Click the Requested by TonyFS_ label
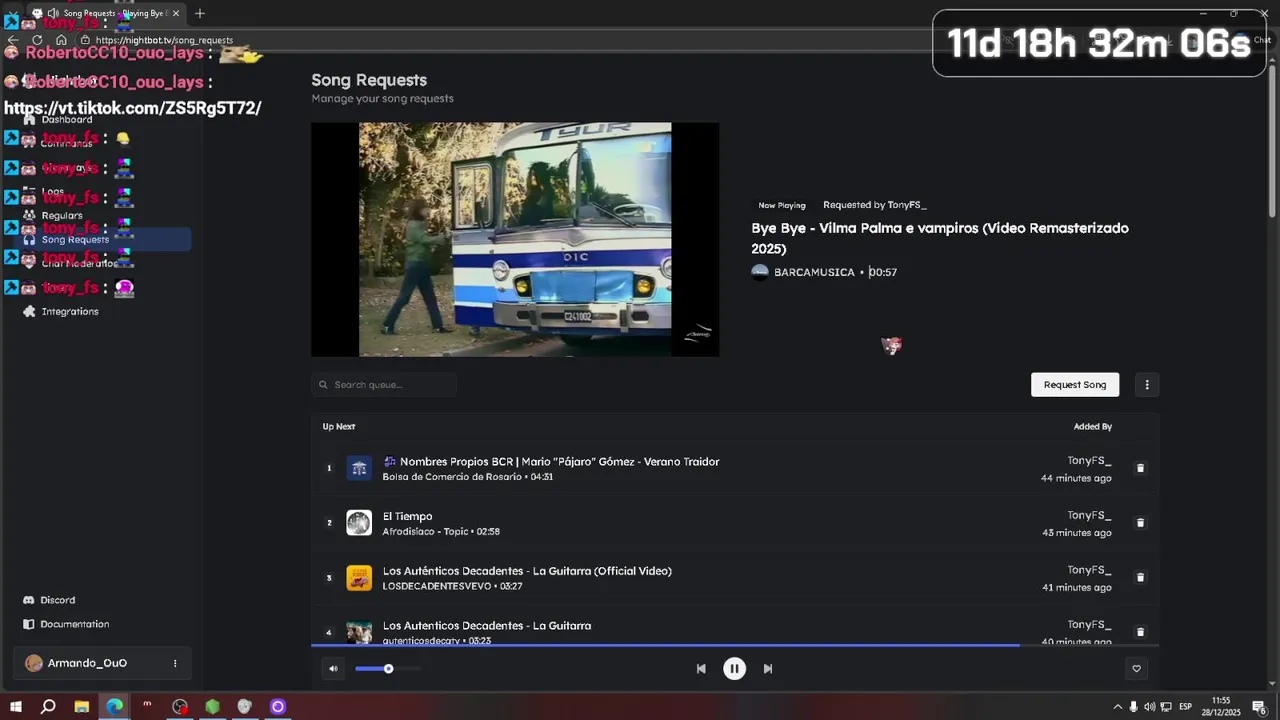The height and width of the screenshot is (720, 1280). pos(875,205)
